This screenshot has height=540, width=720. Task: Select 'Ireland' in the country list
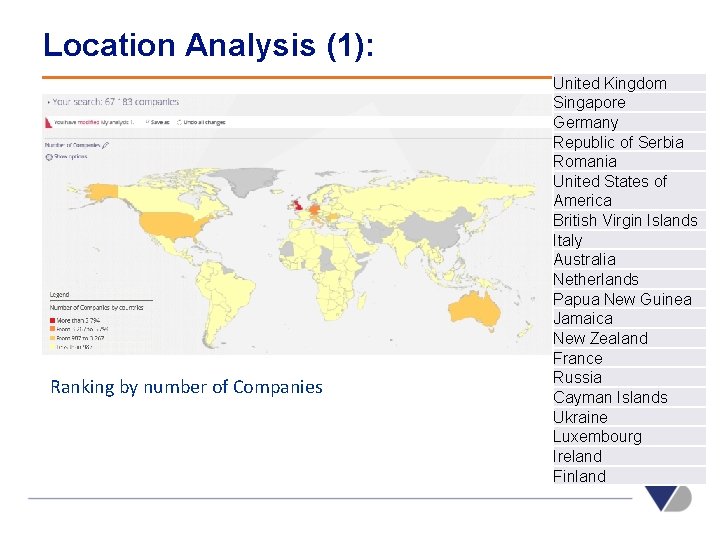click(629, 456)
